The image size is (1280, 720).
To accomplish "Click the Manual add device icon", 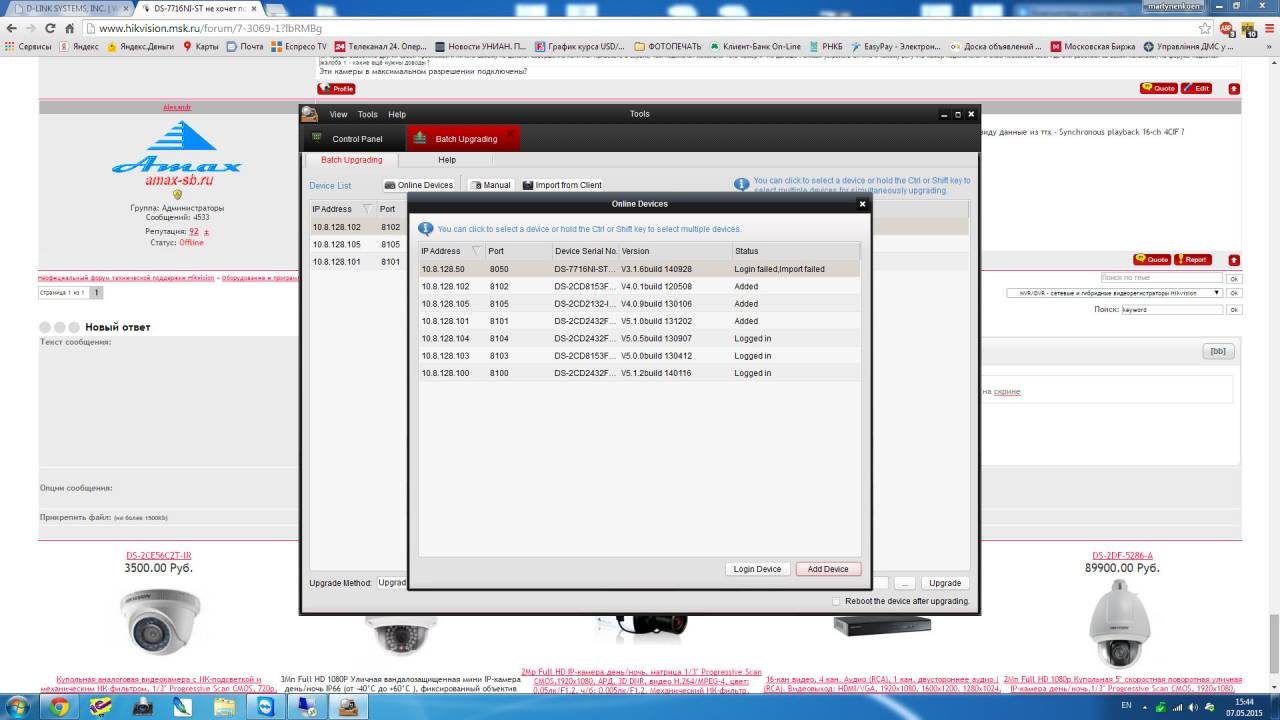I will click(x=476, y=185).
